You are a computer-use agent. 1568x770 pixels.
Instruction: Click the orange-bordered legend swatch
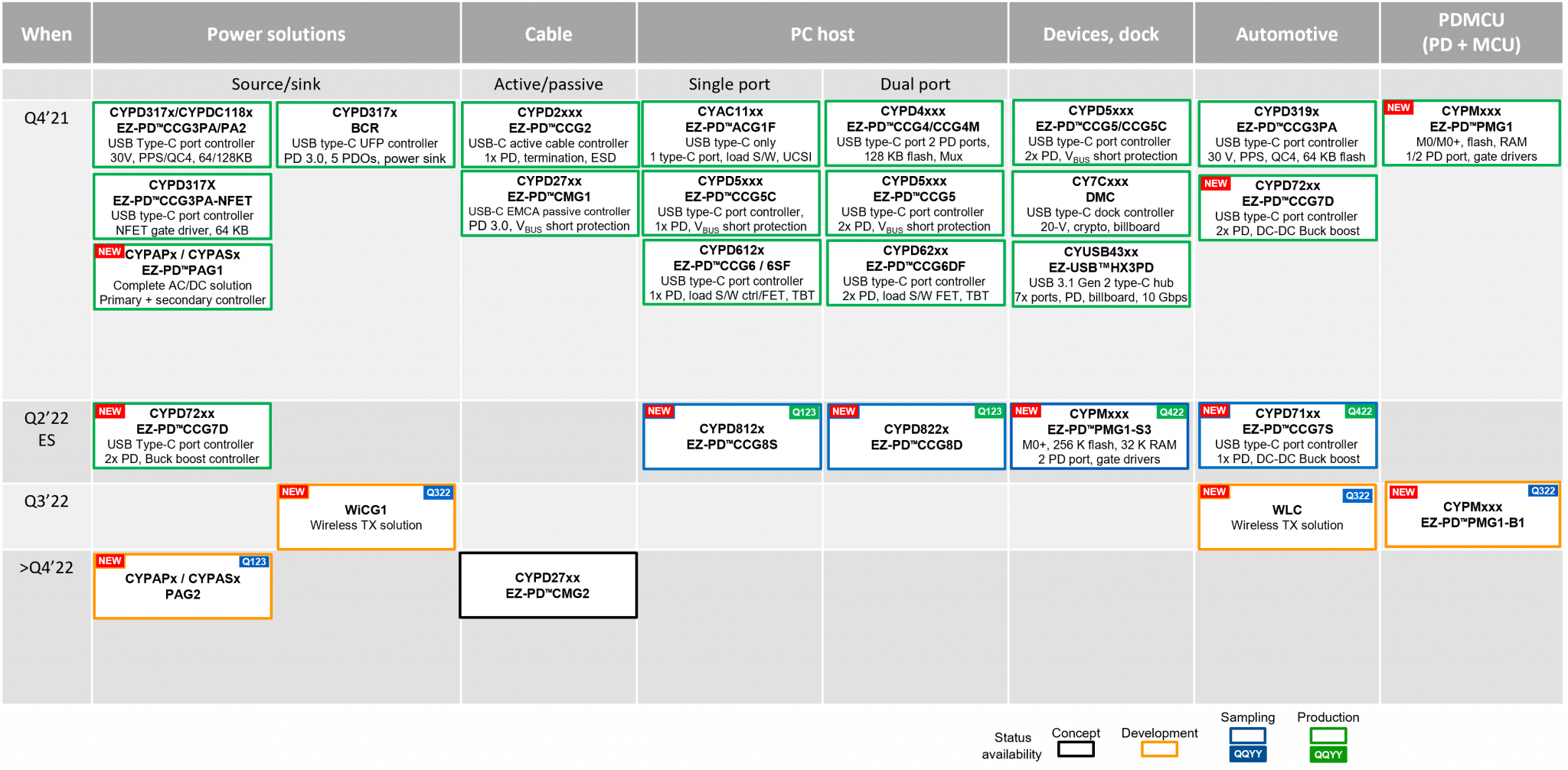[x=1159, y=749]
